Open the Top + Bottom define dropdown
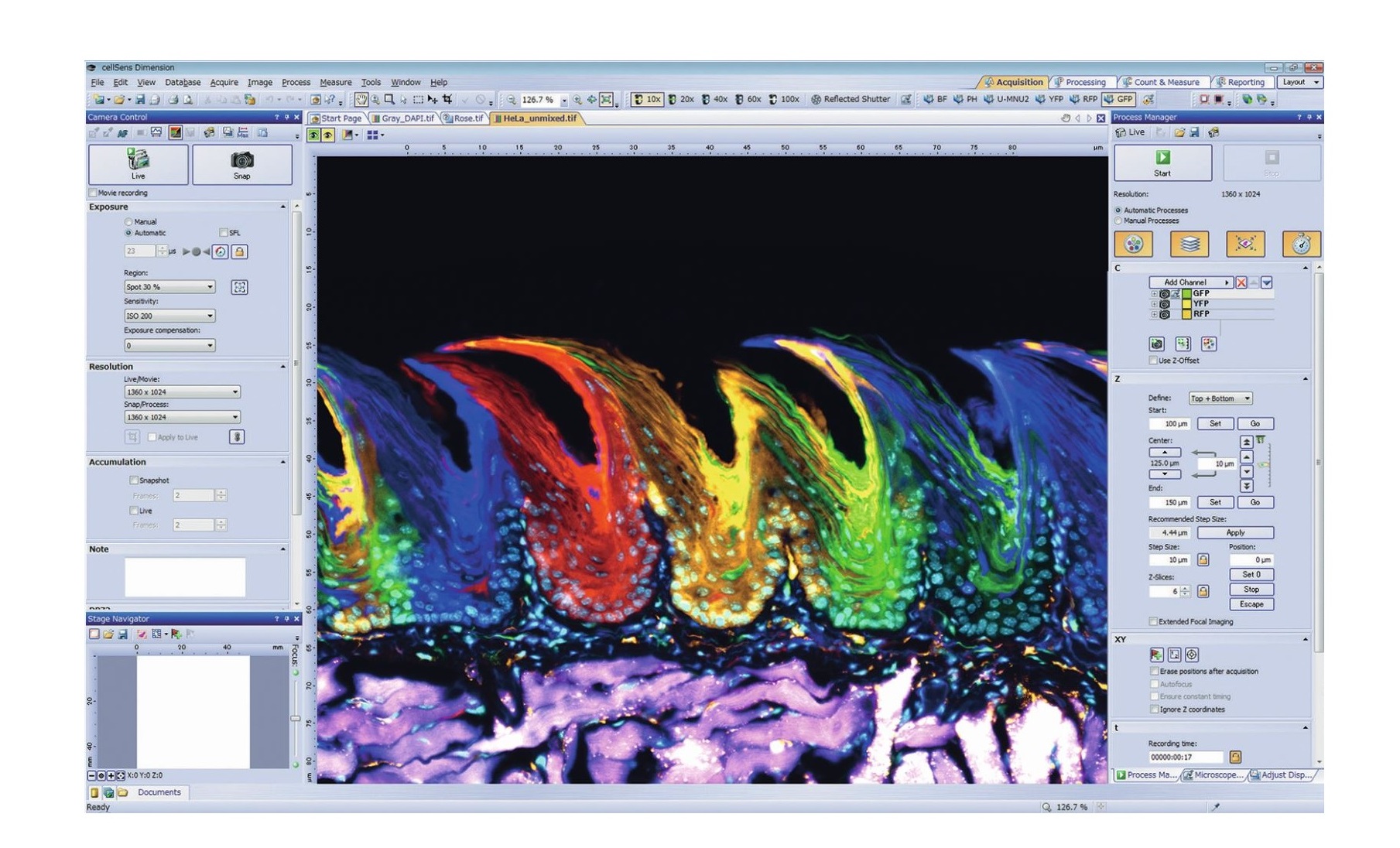The height and width of the screenshot is (848, 1400). coord(1247,398)
